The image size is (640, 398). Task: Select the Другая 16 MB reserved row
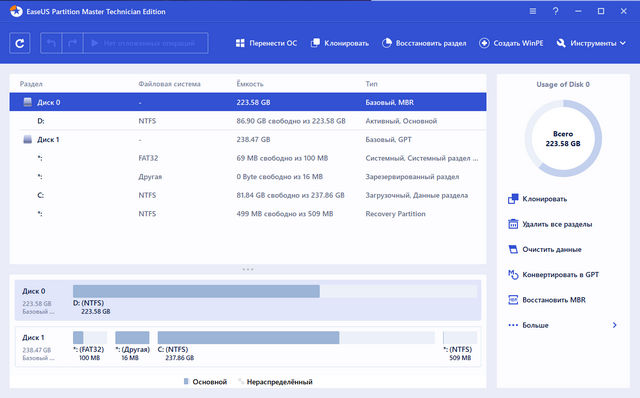pyautogui.click(x=248, y=176)
